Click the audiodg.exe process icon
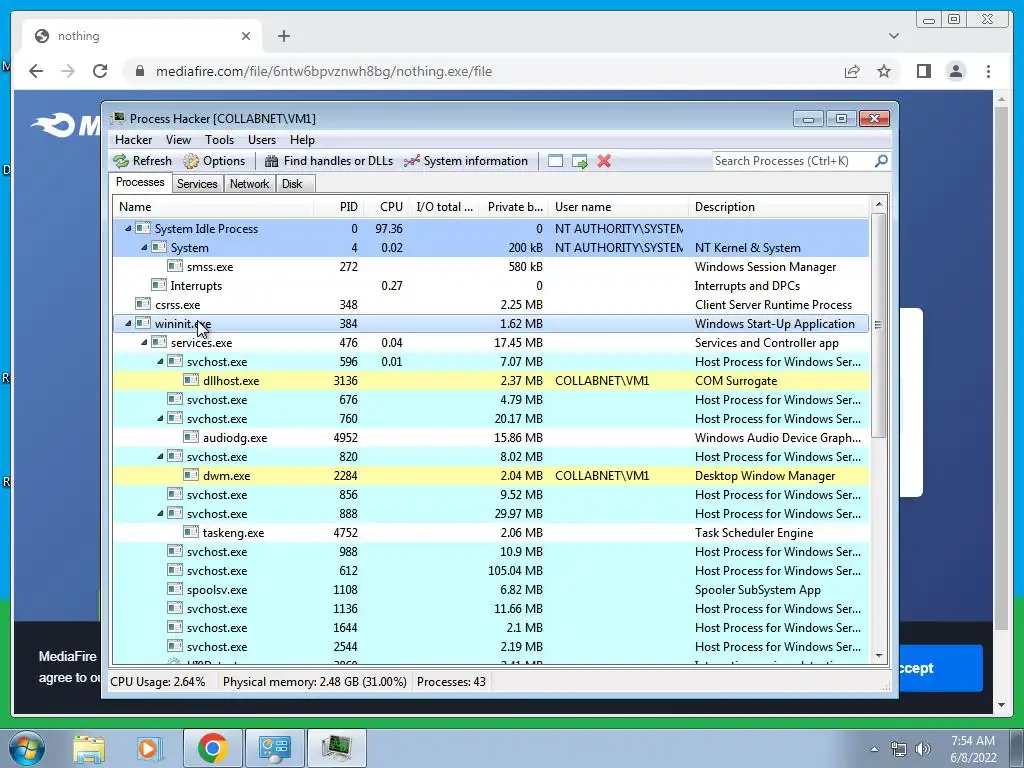 click(x=191, y=437)
